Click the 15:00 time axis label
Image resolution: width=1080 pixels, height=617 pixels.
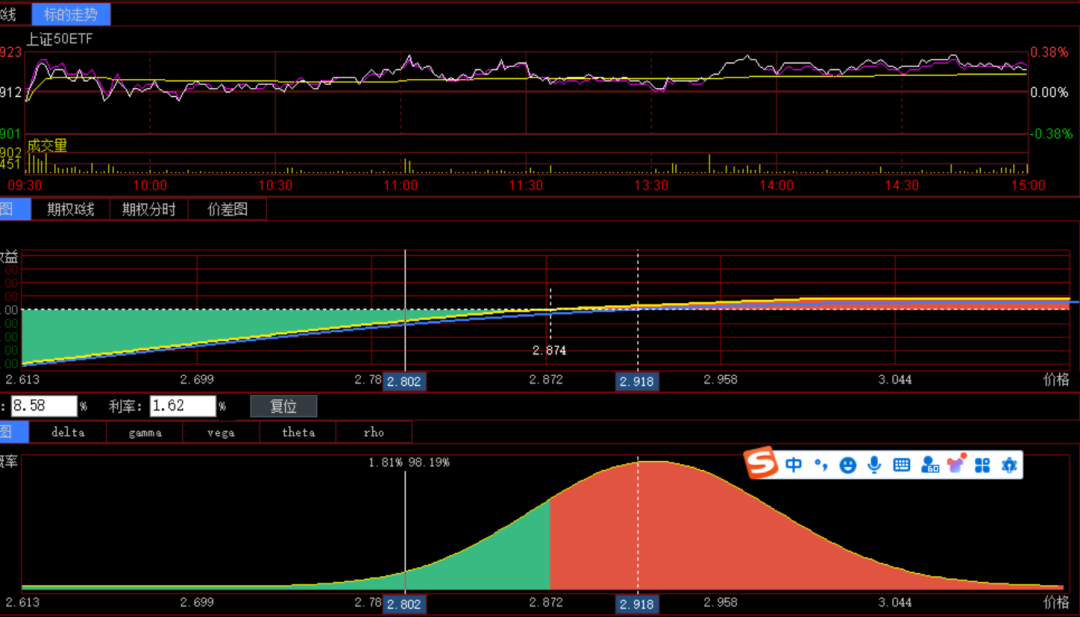[1028, 185]
